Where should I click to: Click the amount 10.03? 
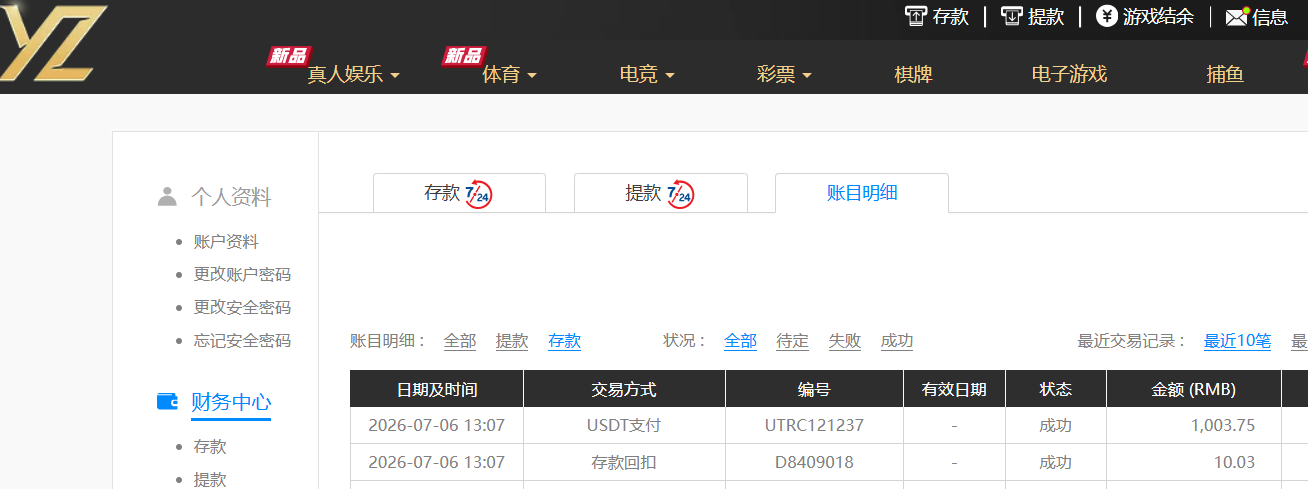pyautogui.click(x=1236, y=462)
